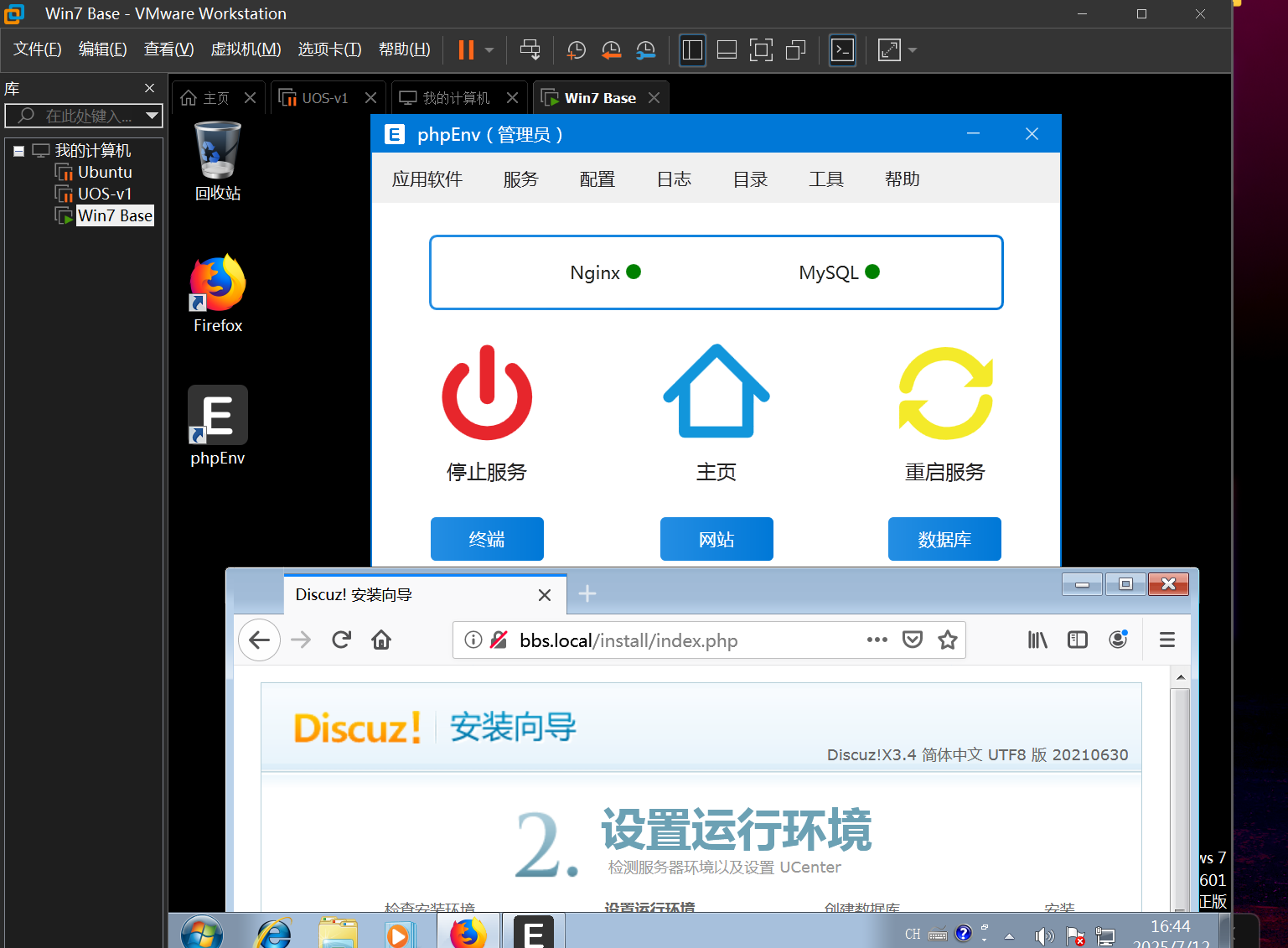1288x948 pixels.
Task: Minimize the phpEnv window
Action: point(973,134)
